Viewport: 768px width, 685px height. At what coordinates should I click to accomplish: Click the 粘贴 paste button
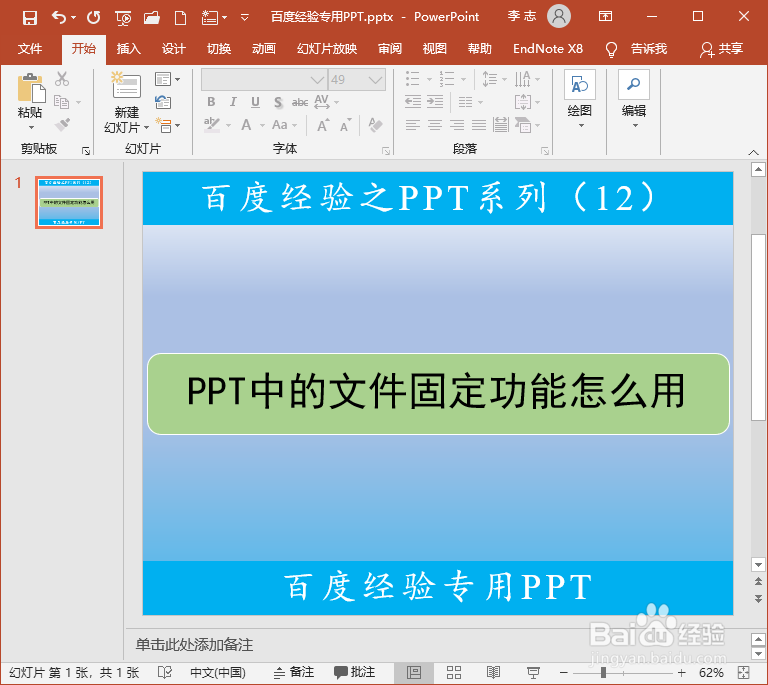click(x=30, y=102)
